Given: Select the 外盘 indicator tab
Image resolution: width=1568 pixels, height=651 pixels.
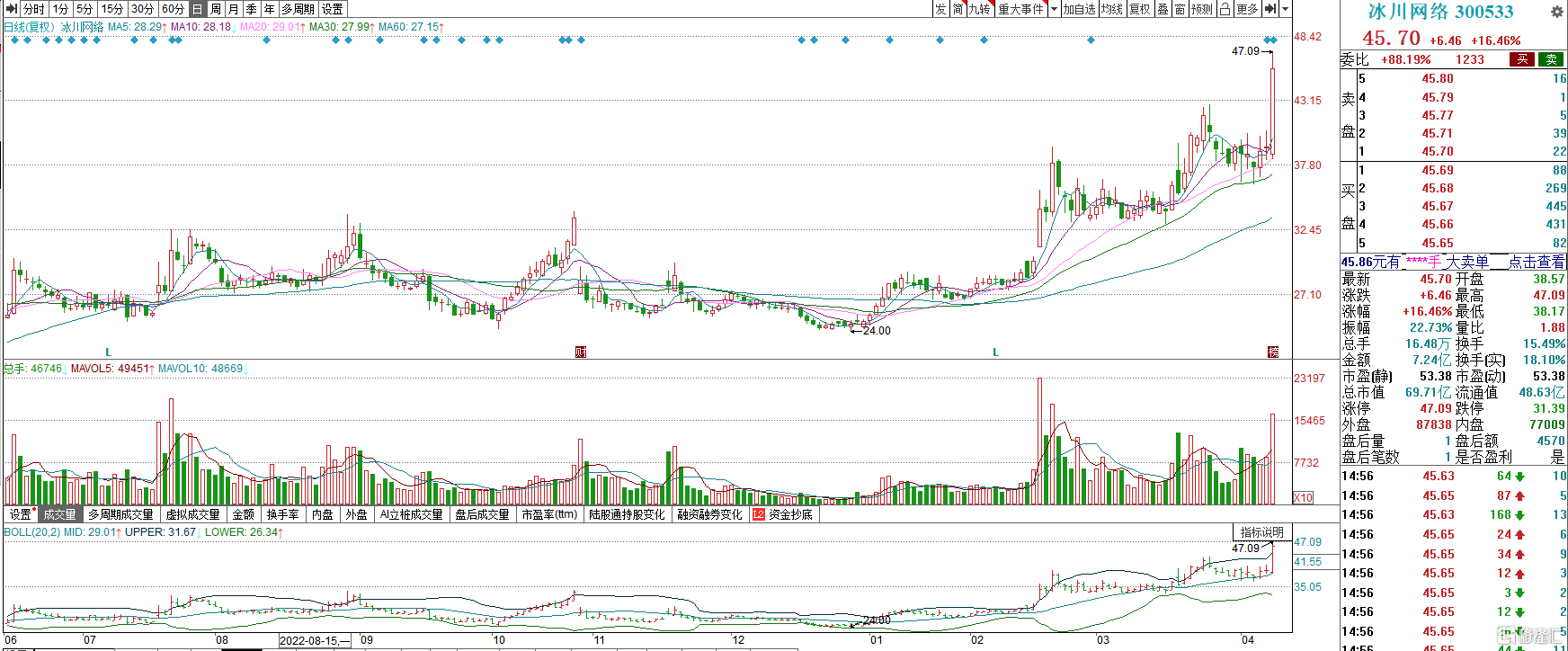Looking at the screenshot, I should pos(357,514).
